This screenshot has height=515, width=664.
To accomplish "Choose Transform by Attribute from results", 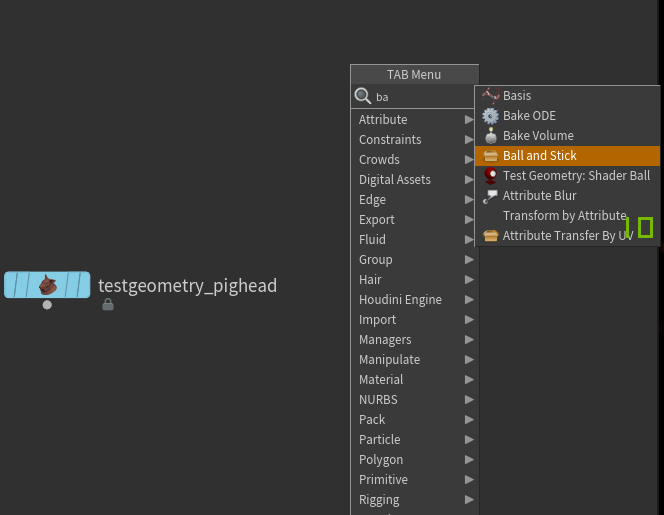I will (x=564, y=216).
